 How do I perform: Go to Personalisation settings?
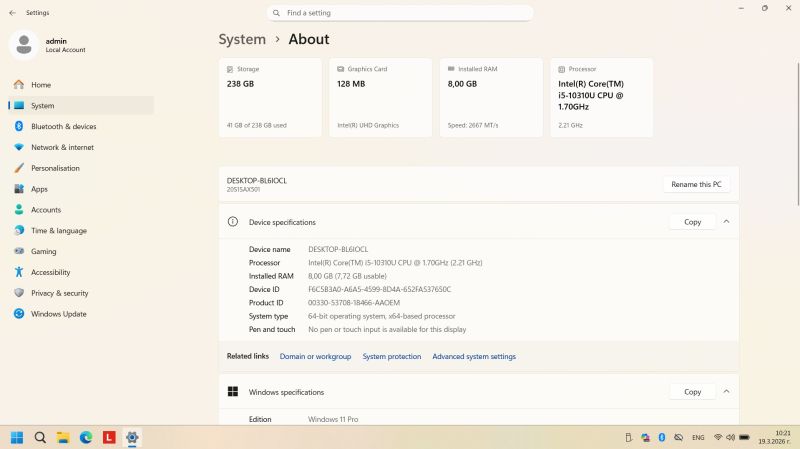55,168
